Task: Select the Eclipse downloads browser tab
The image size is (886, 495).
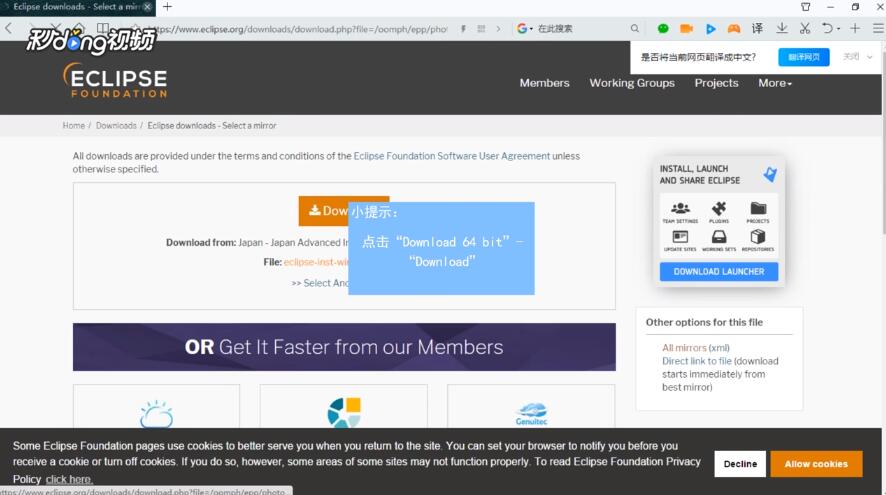Action: tap(76, 7)
